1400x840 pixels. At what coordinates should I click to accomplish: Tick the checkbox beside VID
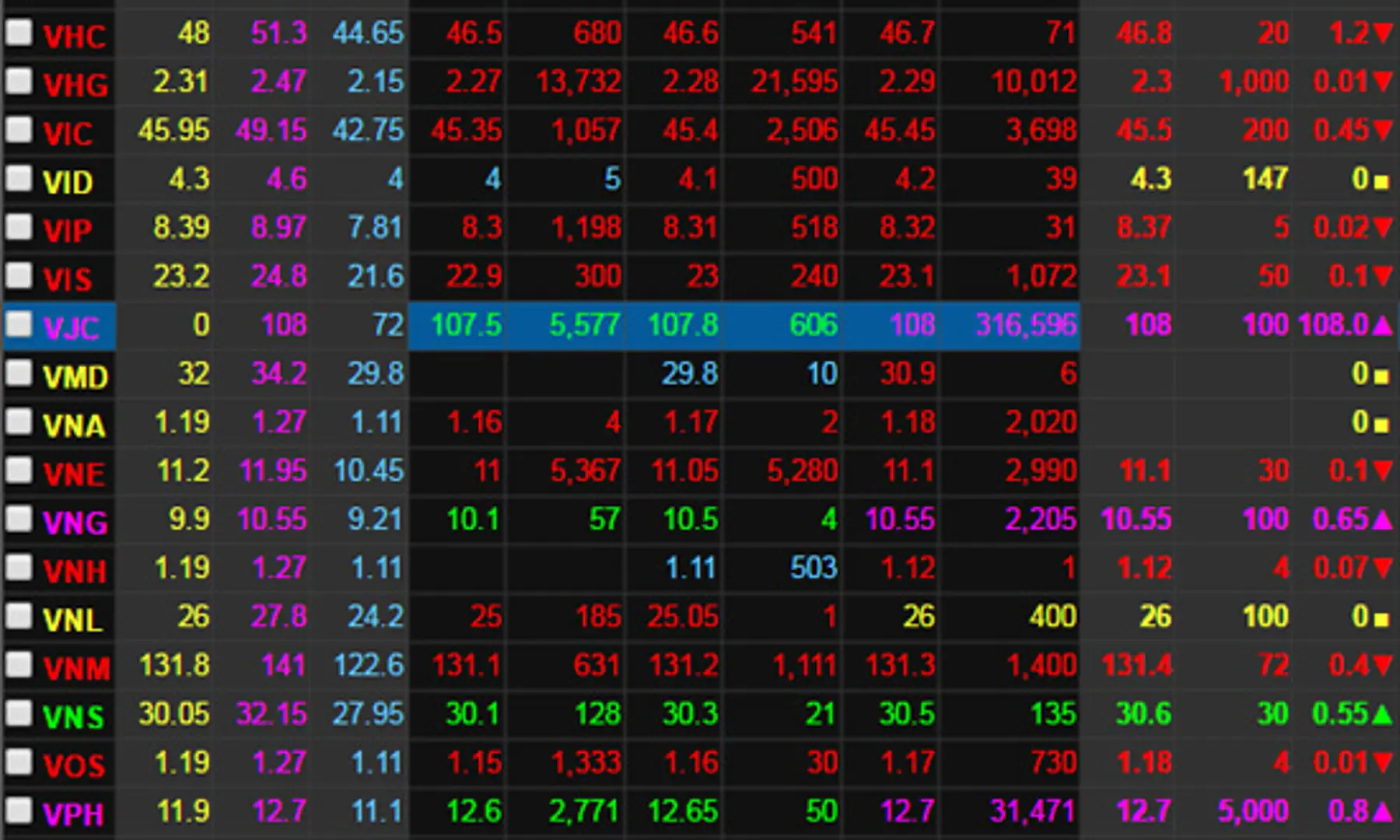(x=19, y=178)
